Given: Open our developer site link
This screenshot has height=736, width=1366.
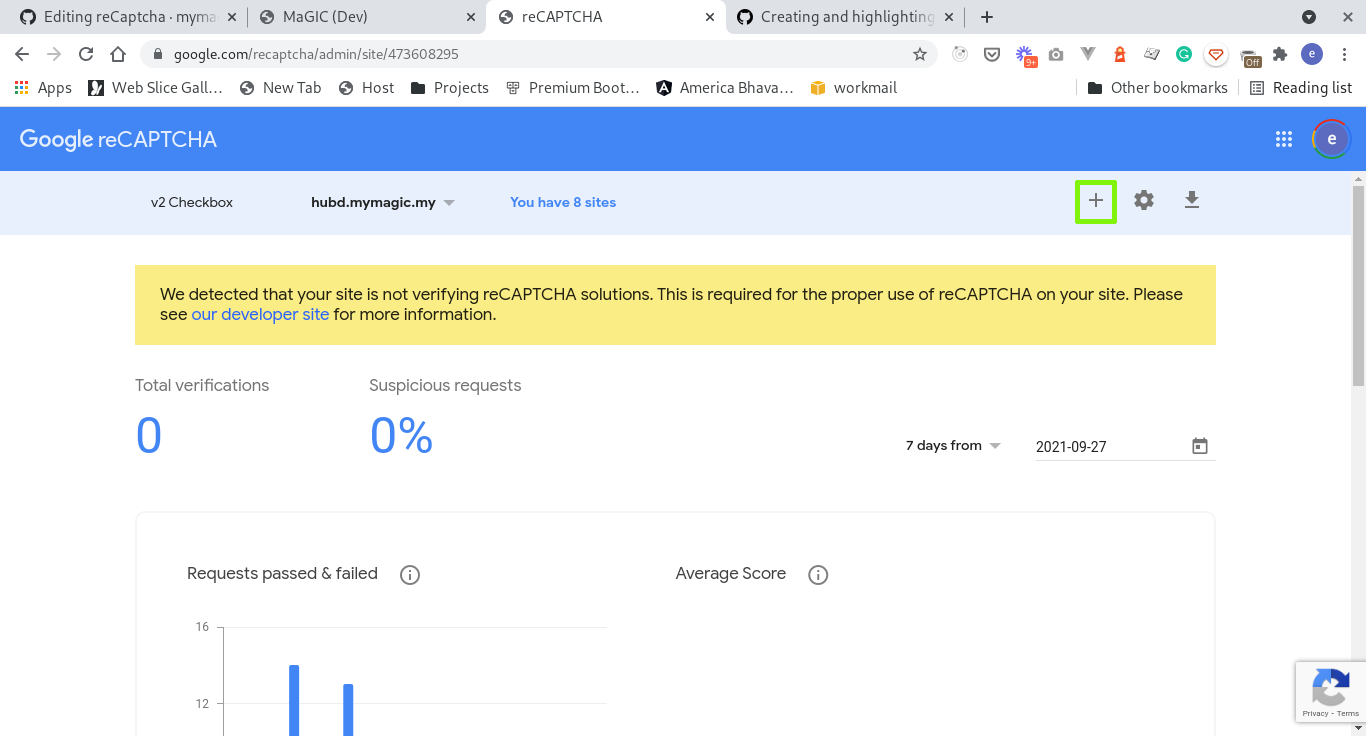Looking at the screenshot, I should pos(260,314).
